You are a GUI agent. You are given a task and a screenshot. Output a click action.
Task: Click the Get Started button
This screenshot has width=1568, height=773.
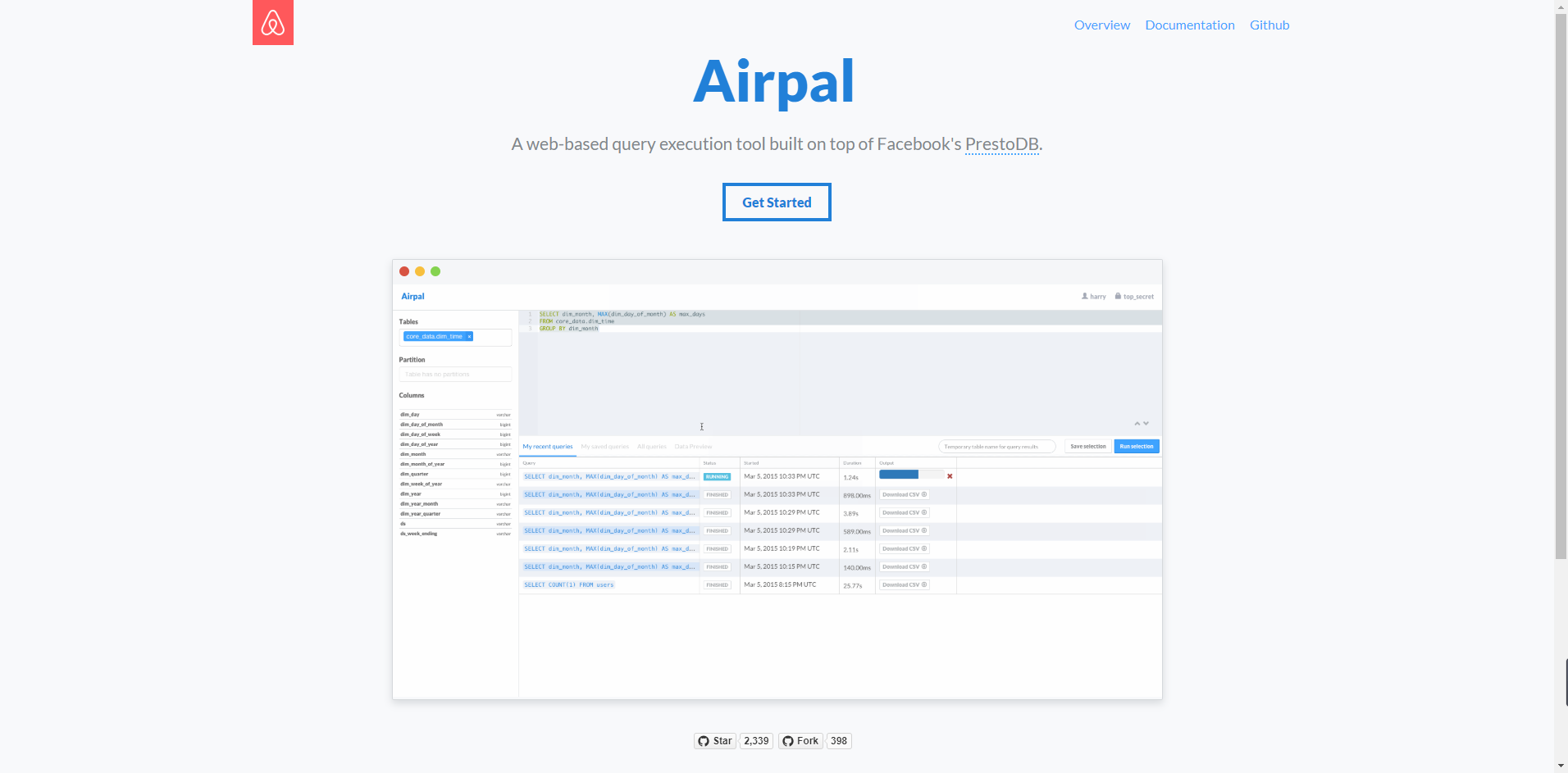click(x=776, y=202)
